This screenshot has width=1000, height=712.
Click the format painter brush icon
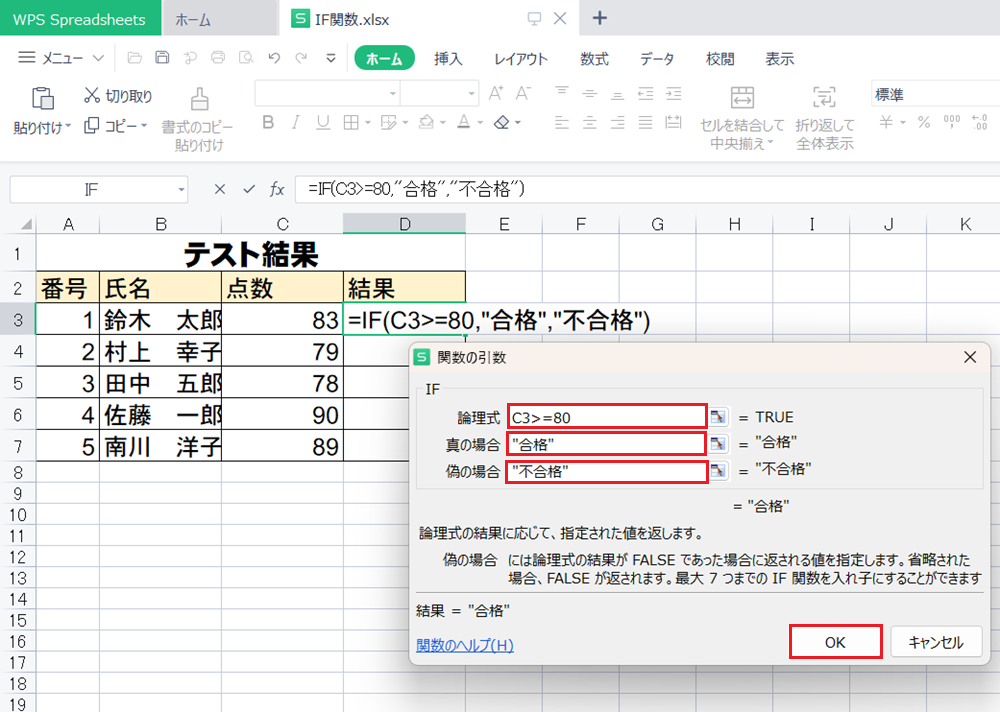(x=199, y=100)
